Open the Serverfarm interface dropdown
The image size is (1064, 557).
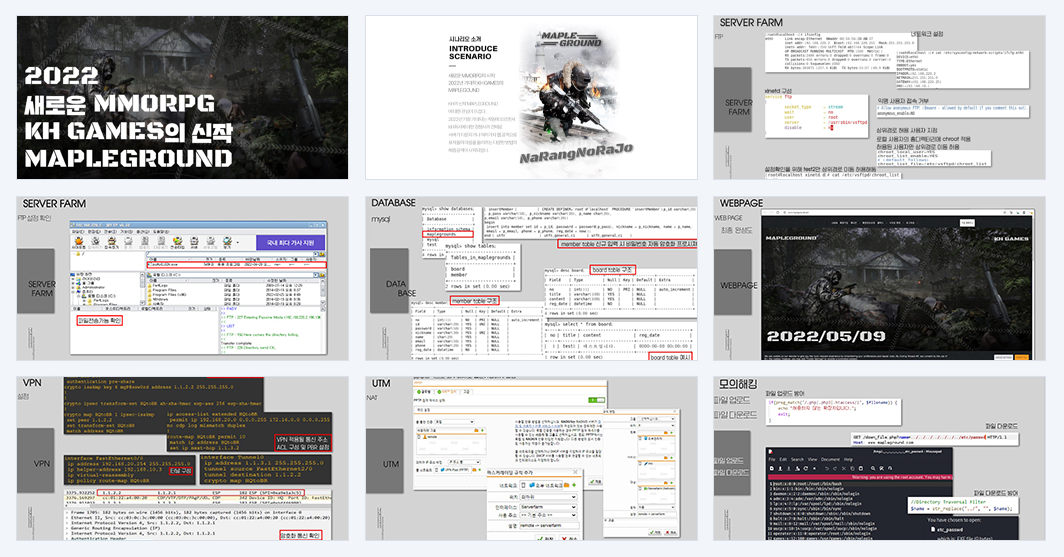tap(548, 507)
